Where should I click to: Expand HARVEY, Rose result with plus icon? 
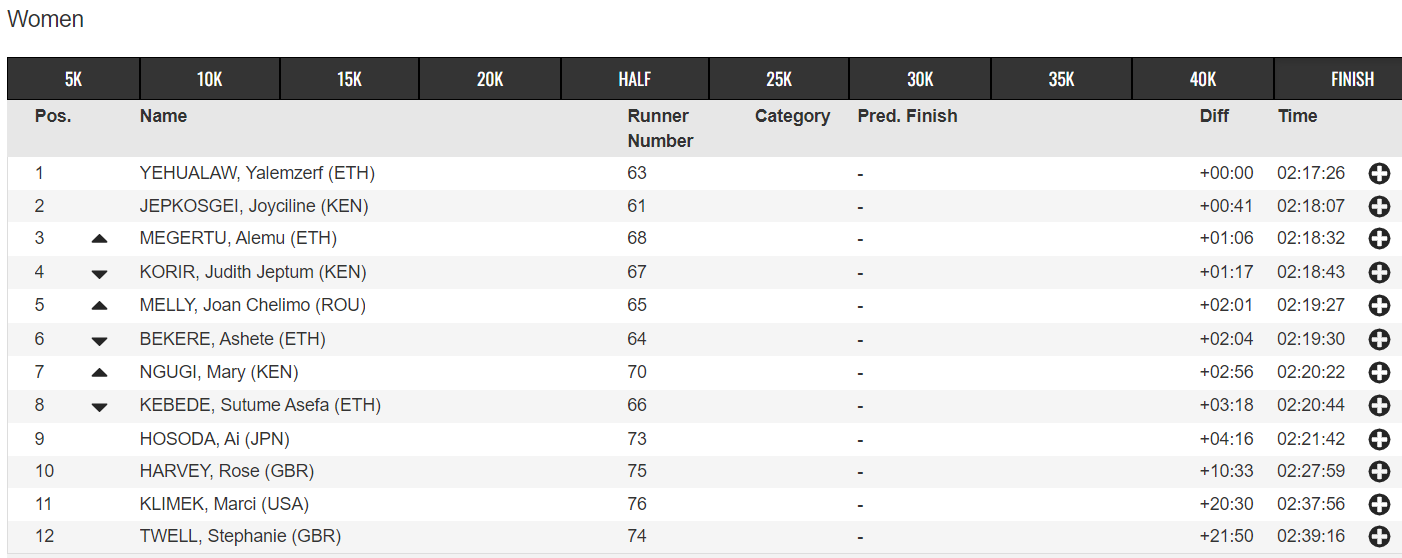coord(1379,471)
